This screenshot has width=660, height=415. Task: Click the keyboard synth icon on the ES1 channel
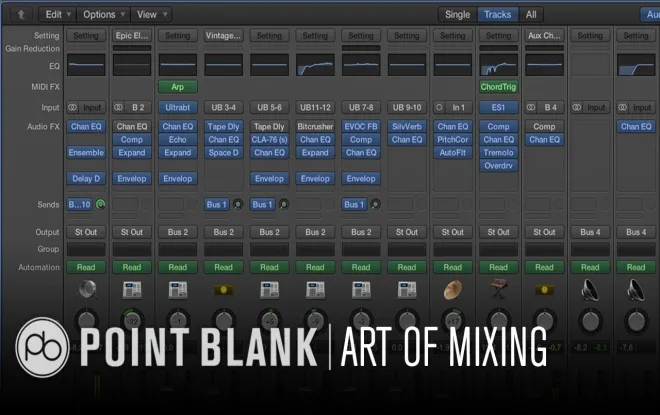pyautogui.click(x=499, y=289)
